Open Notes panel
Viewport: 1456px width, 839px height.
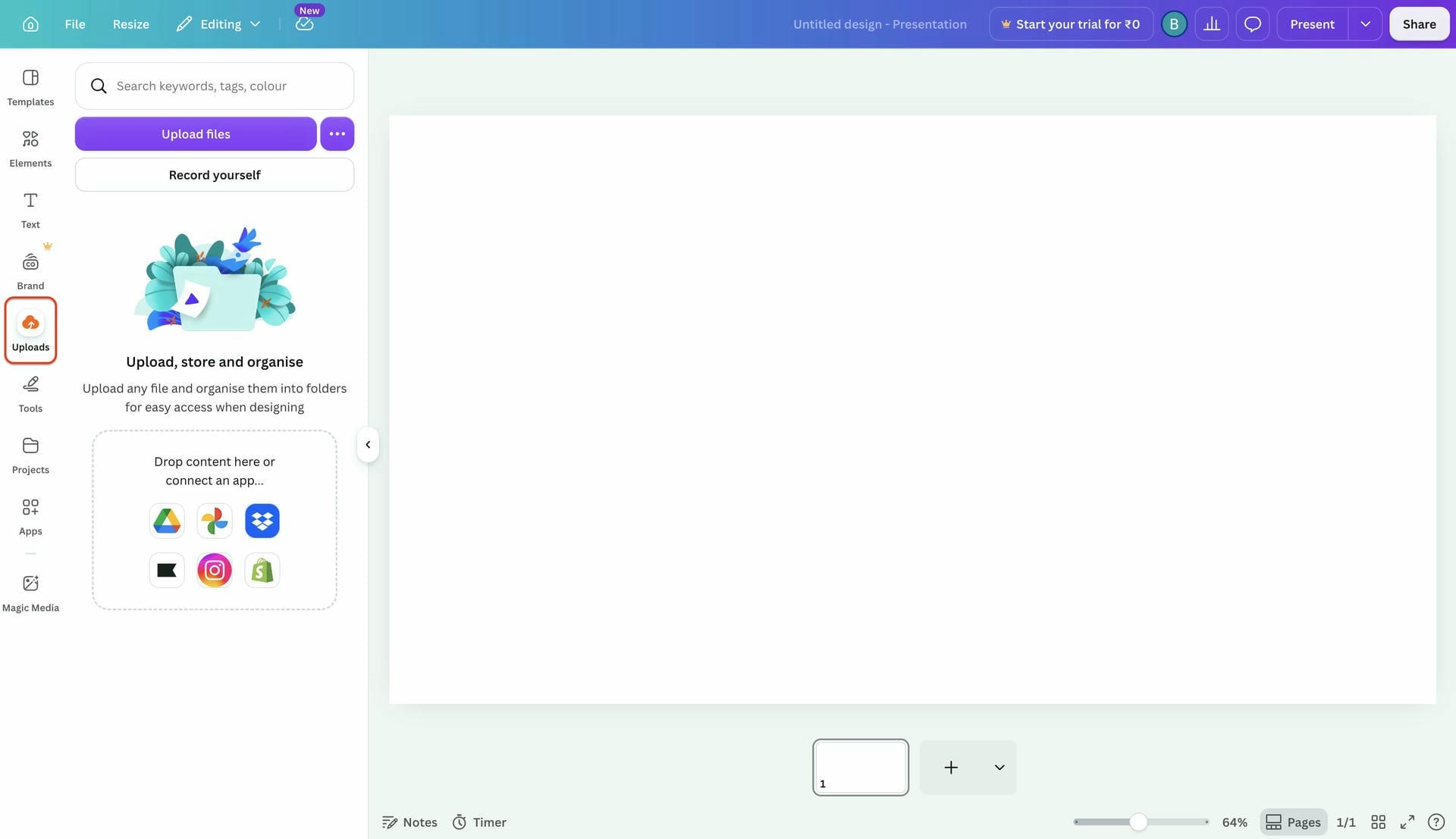point(409,822)
